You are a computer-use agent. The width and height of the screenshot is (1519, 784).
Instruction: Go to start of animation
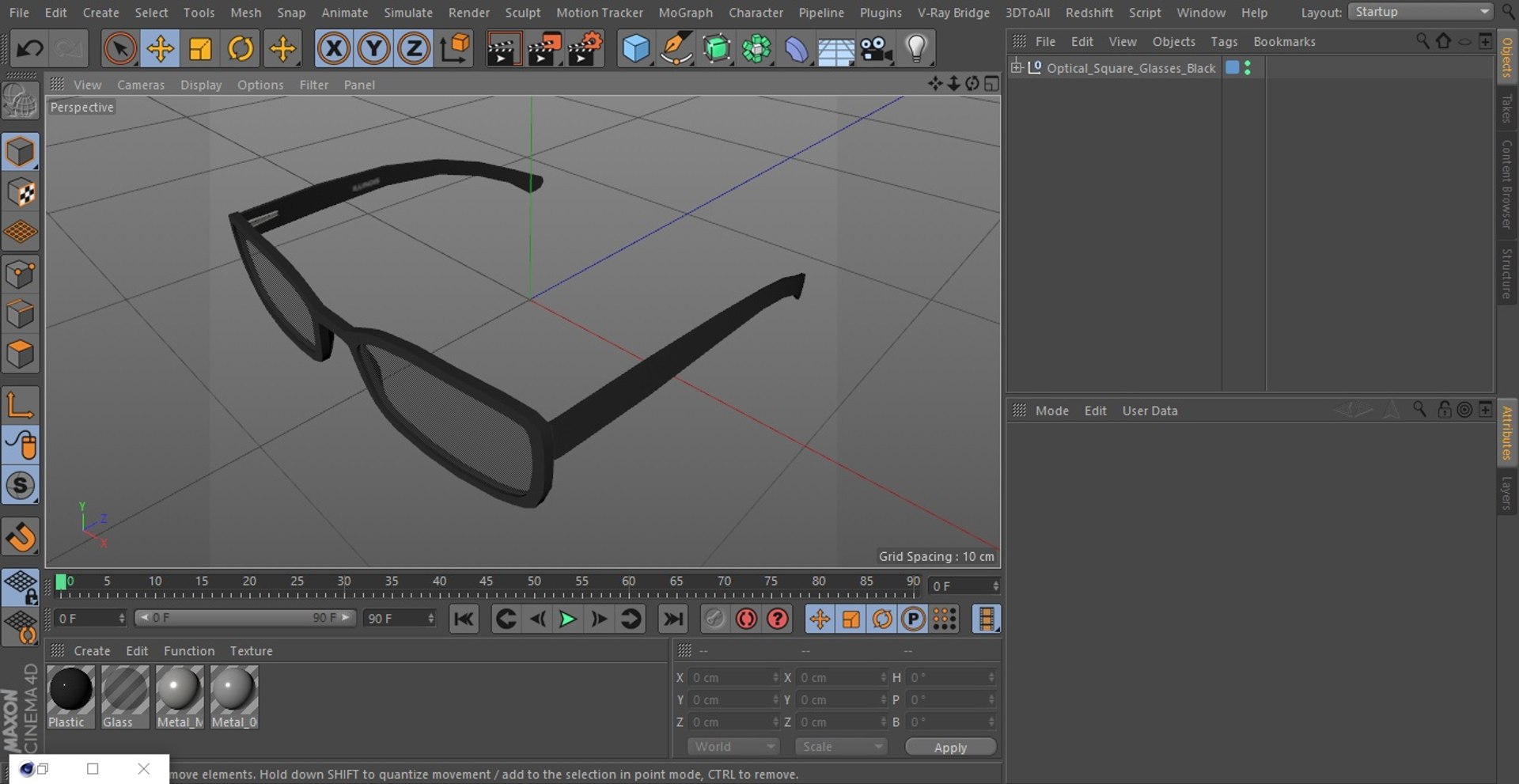(464, 619)
